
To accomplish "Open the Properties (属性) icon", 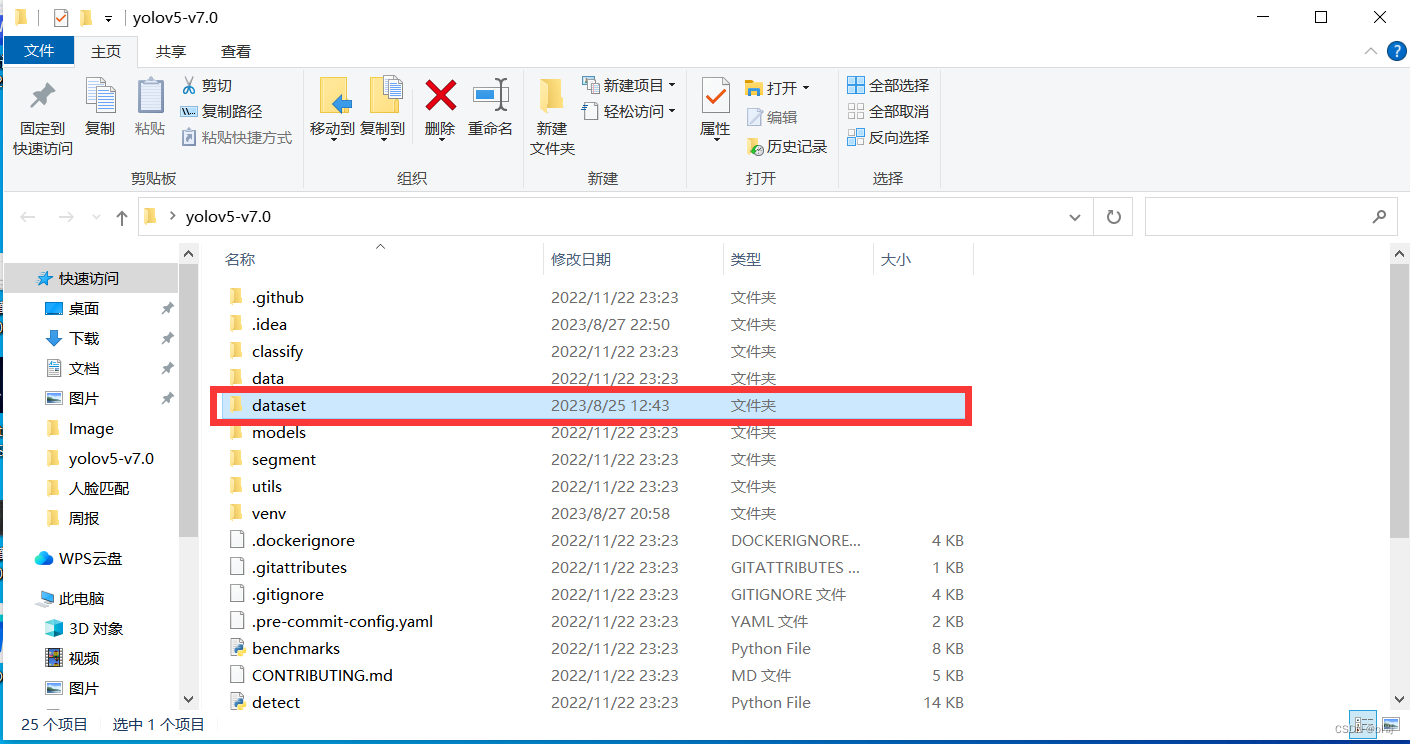I will 715,95.
